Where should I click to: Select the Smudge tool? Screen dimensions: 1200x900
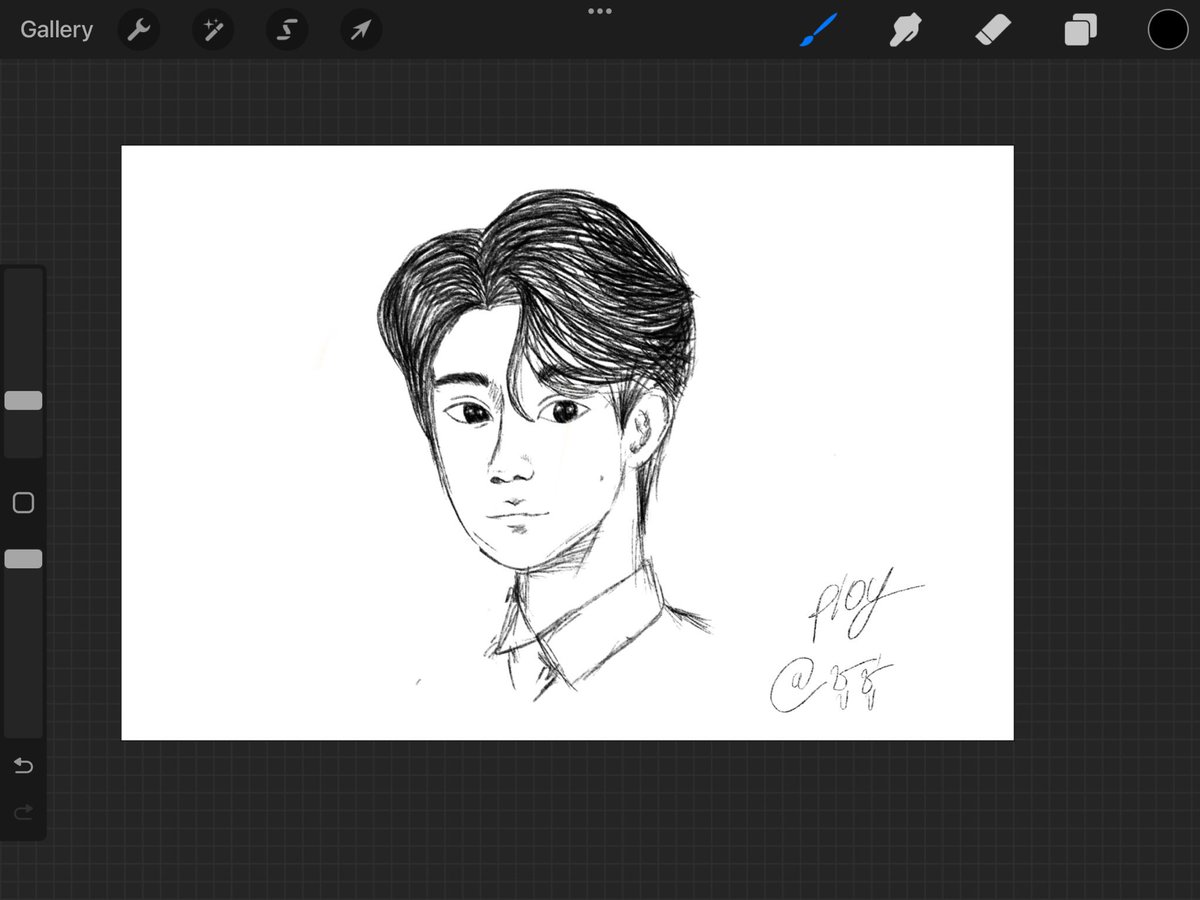[x=905, y=30]
